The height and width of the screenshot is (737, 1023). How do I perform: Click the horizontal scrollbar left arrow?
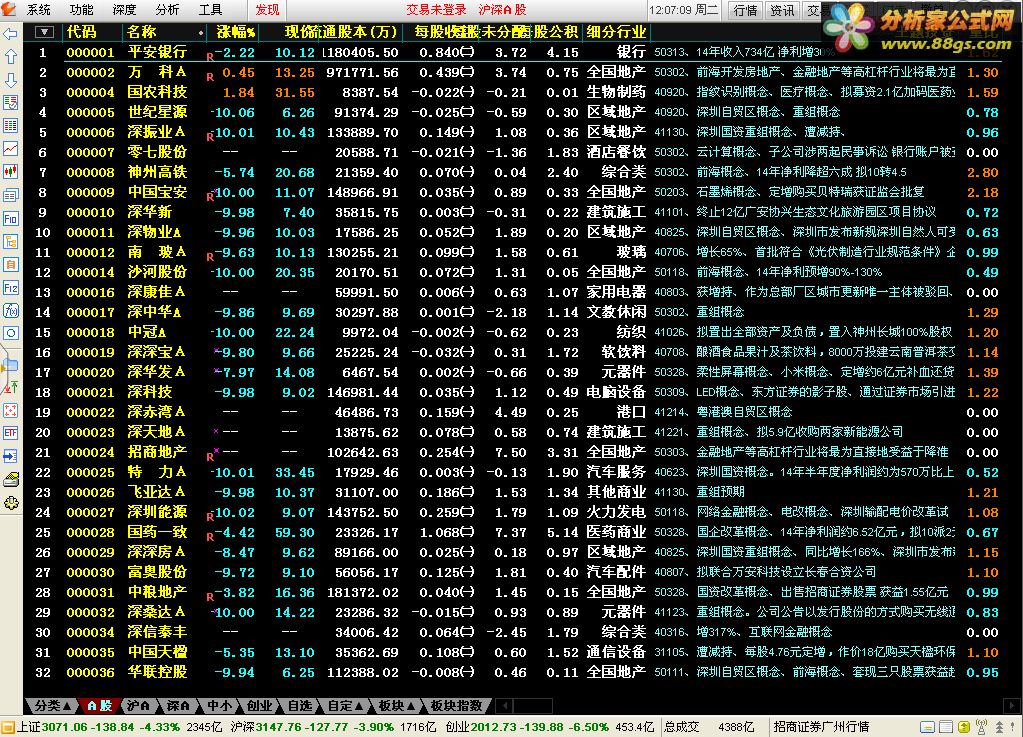(503, 706)
